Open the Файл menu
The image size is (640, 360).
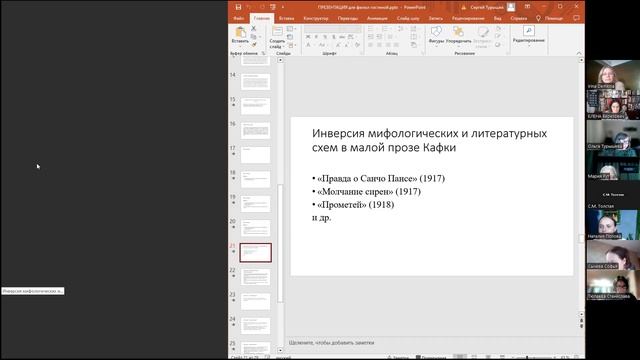pos(238,18)
